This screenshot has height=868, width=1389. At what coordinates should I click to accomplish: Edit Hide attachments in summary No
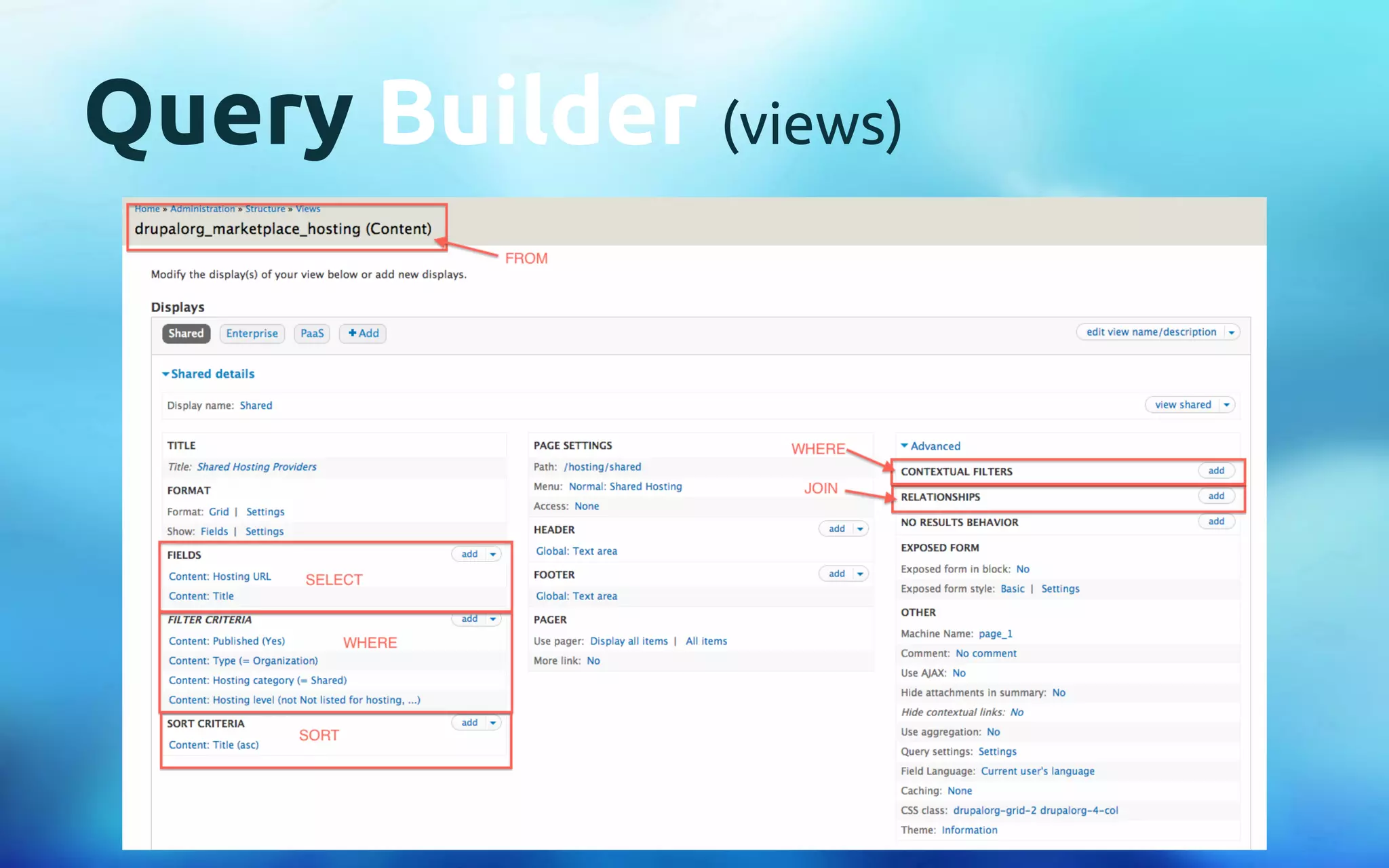tap(1059, 692)
